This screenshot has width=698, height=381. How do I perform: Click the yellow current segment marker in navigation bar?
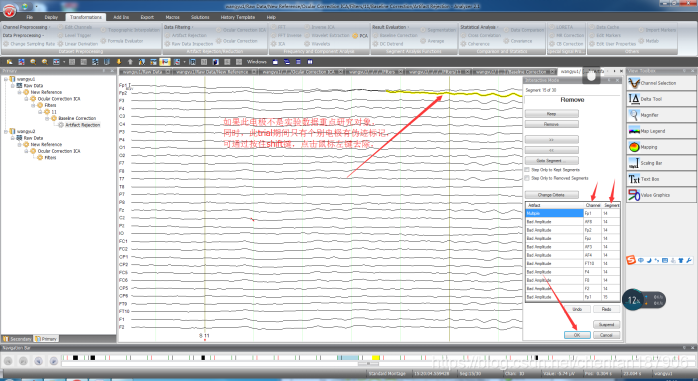point(376,357)
